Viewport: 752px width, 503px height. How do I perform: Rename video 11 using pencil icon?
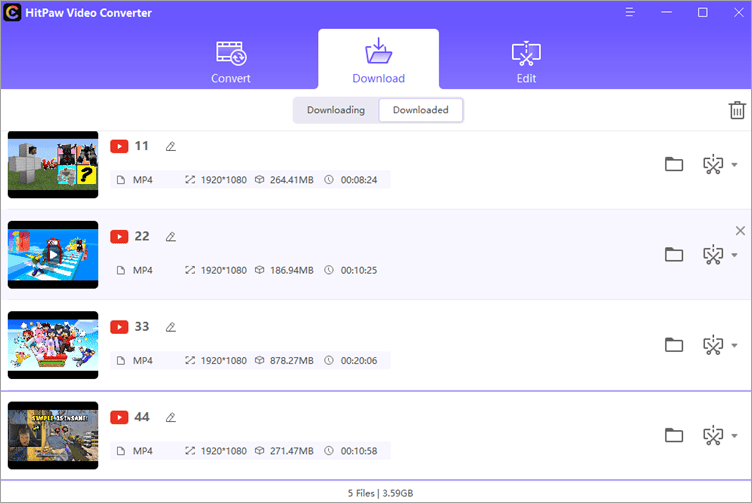pyautogui.click(x=170, y=147)
